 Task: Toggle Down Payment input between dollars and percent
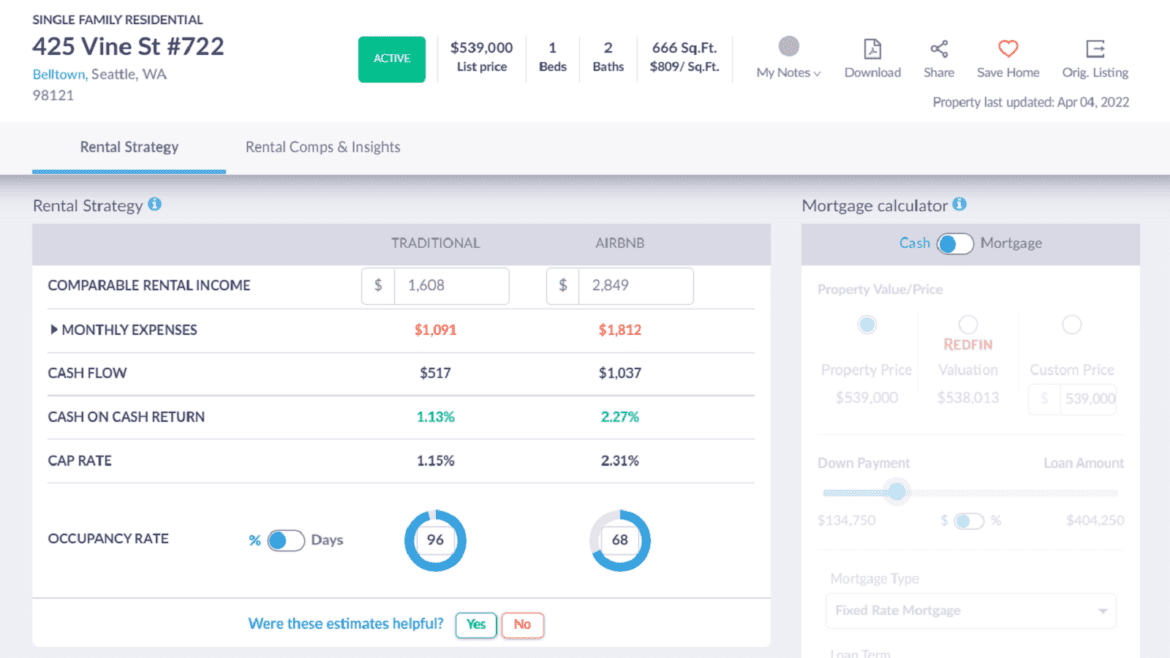click(969, 520)
